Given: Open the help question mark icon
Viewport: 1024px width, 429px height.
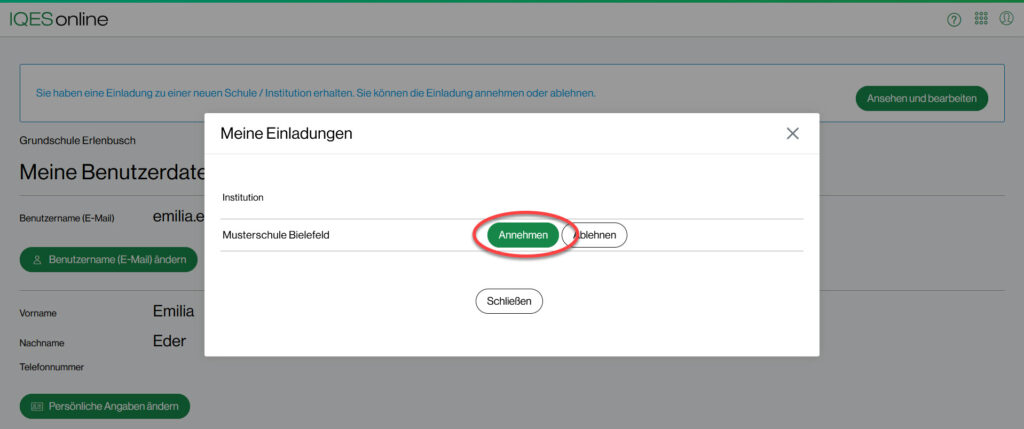Looking at the screenshot, I should (954, 20).
